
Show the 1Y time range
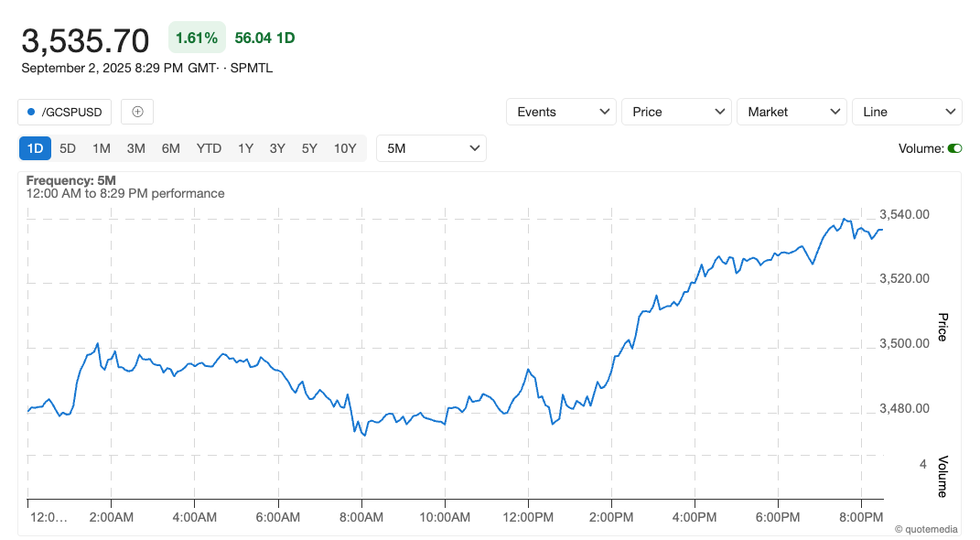[x=245, y=149]
